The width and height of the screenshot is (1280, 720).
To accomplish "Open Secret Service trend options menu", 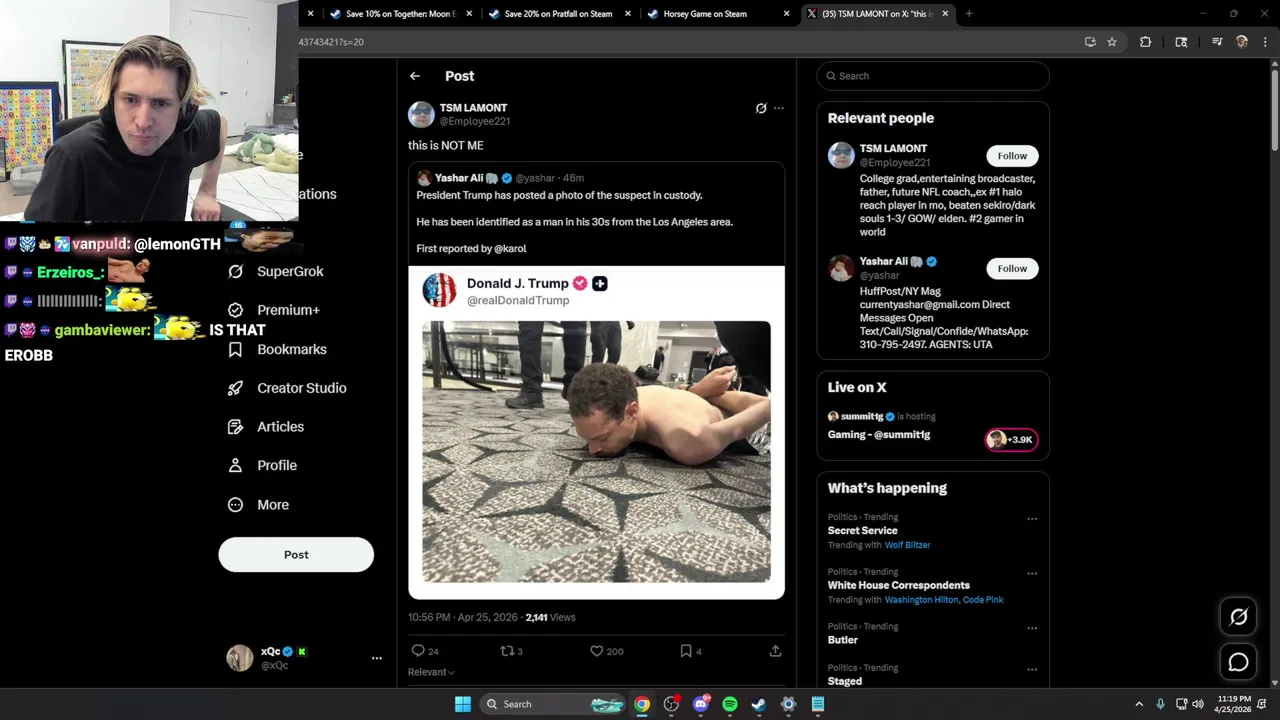I will click(x=1032, y=519).
